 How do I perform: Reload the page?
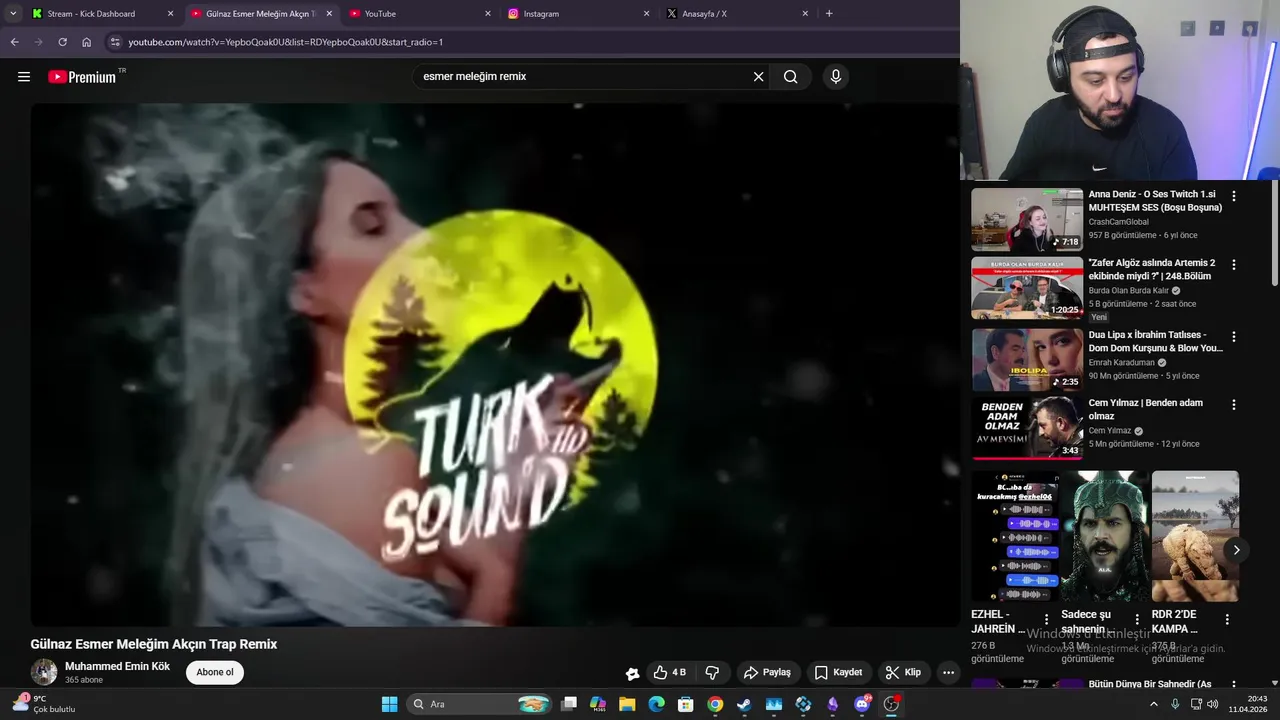[62, 42]
